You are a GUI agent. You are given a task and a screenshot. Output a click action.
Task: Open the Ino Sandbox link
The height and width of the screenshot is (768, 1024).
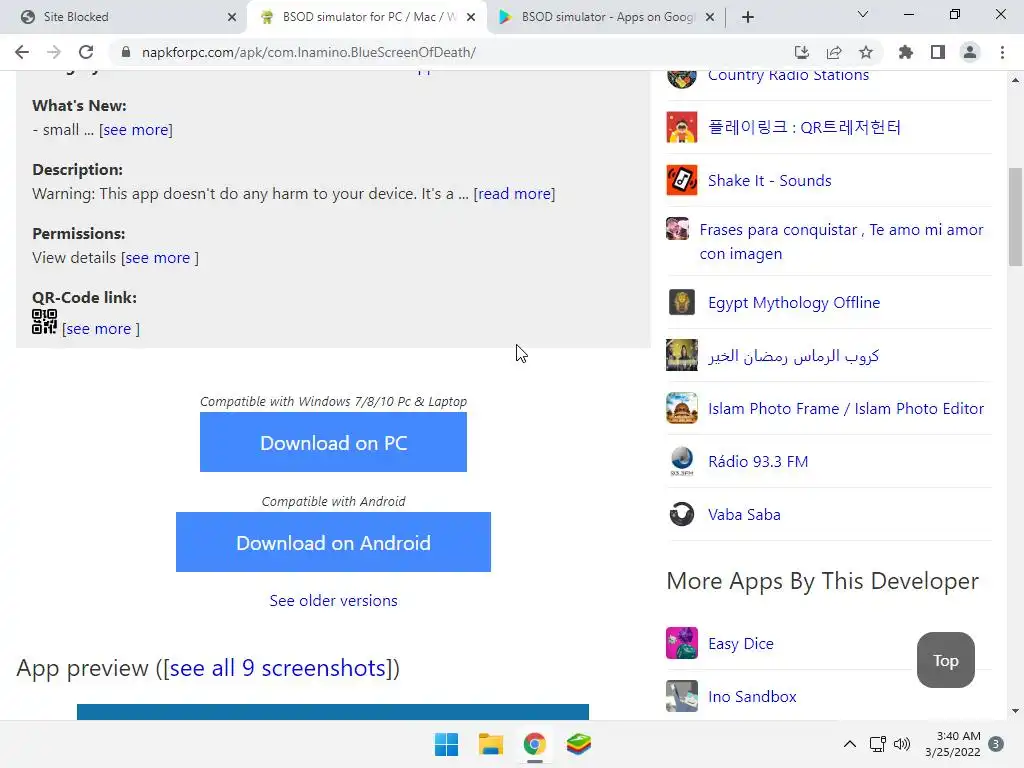coord(752,697)
